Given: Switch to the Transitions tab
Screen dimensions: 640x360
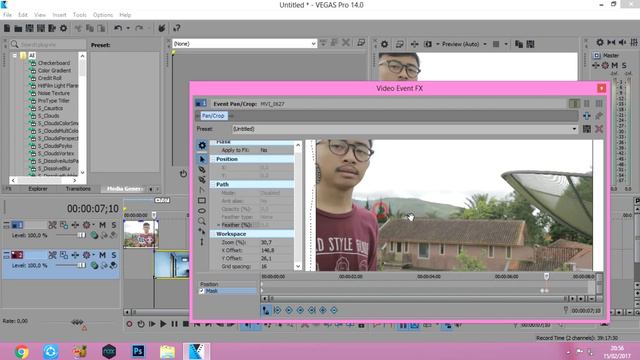Looking at the screenshot, I should pyautogui.click(x=78, y=189).
